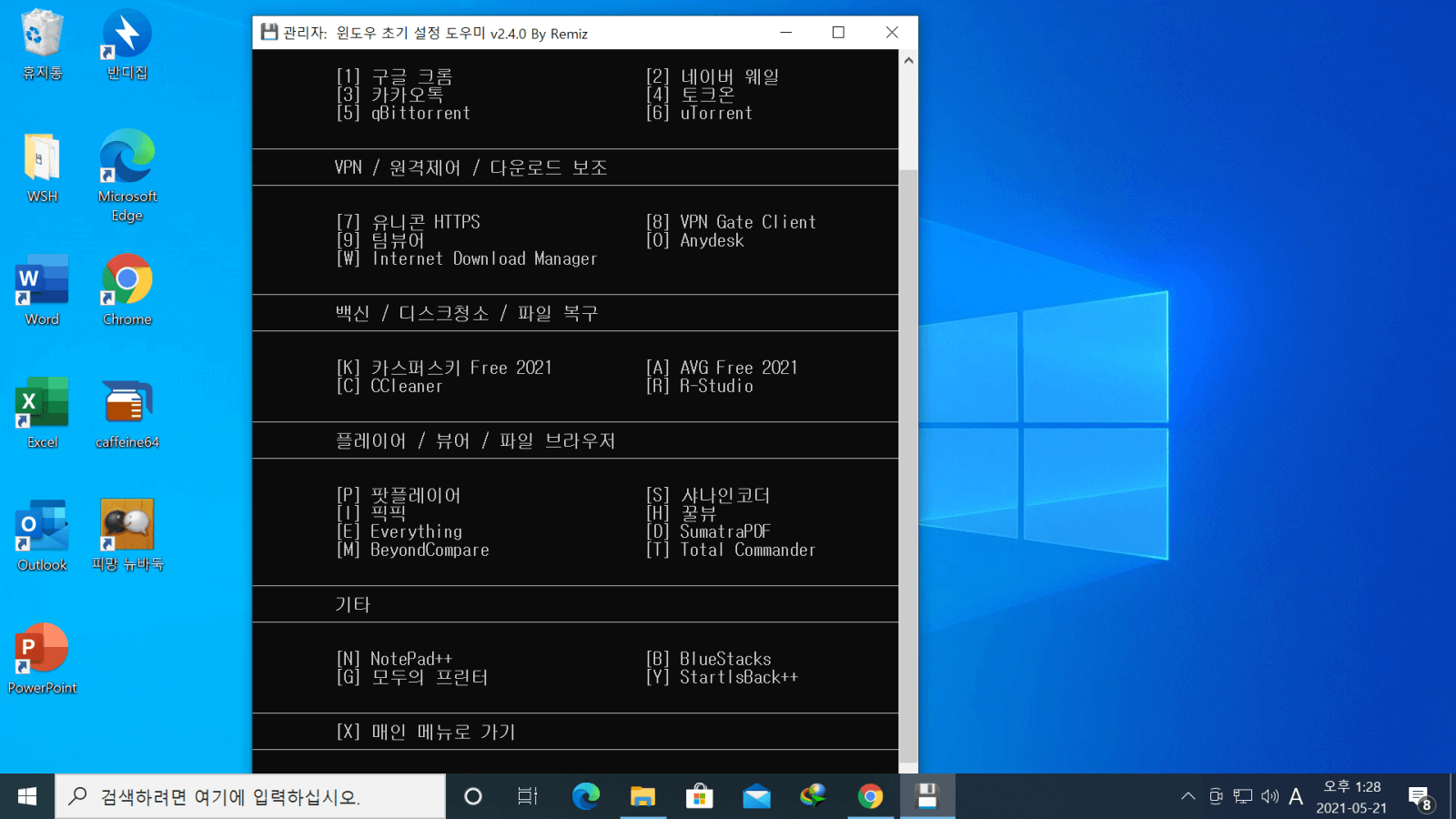The width and height of the screenshot is (1456, 819).
Task: Click '[W] Internet Download Manager' entry
Action: coord(467,258)
